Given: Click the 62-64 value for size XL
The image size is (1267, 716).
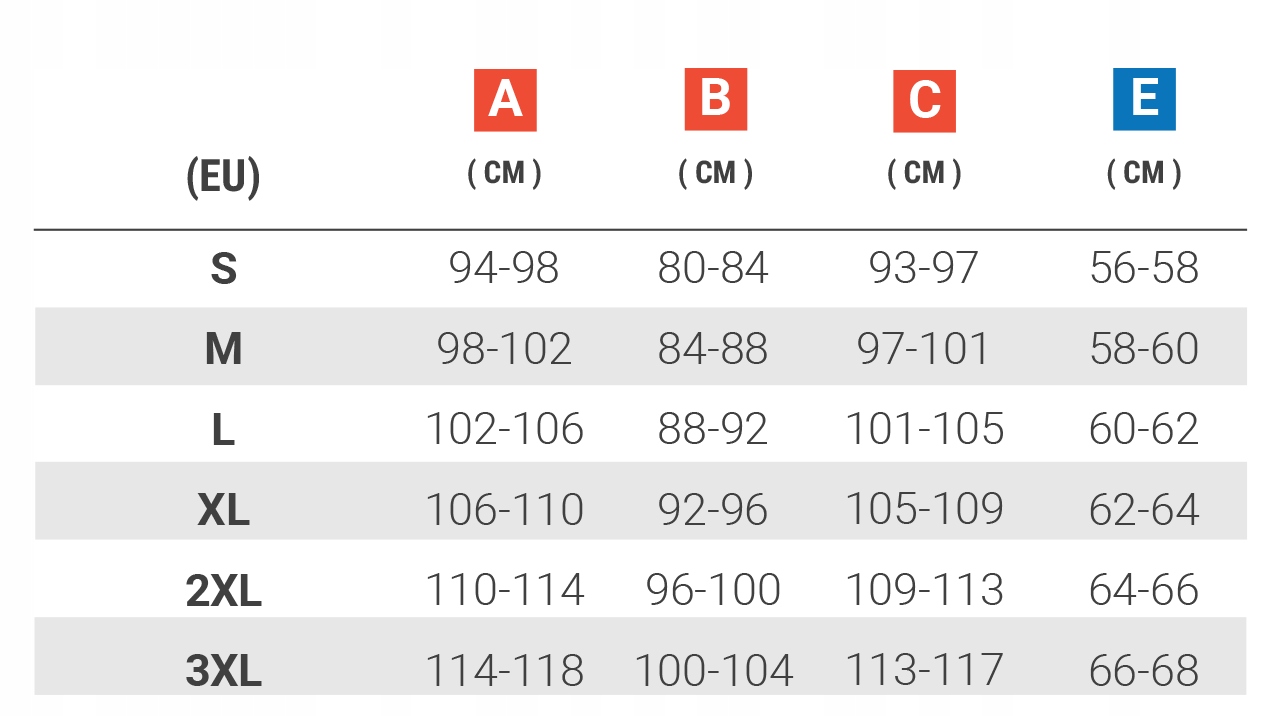Looking at the screenshot, I should pos(1144,509).
